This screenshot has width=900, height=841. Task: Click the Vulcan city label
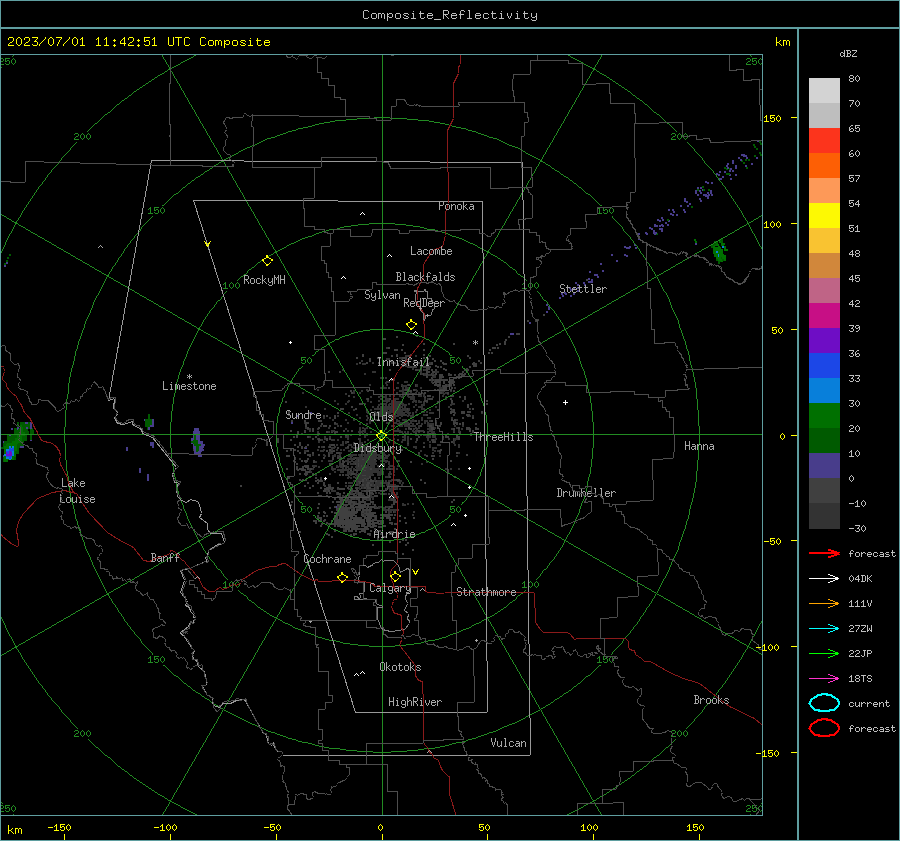[x=508, y=743]
